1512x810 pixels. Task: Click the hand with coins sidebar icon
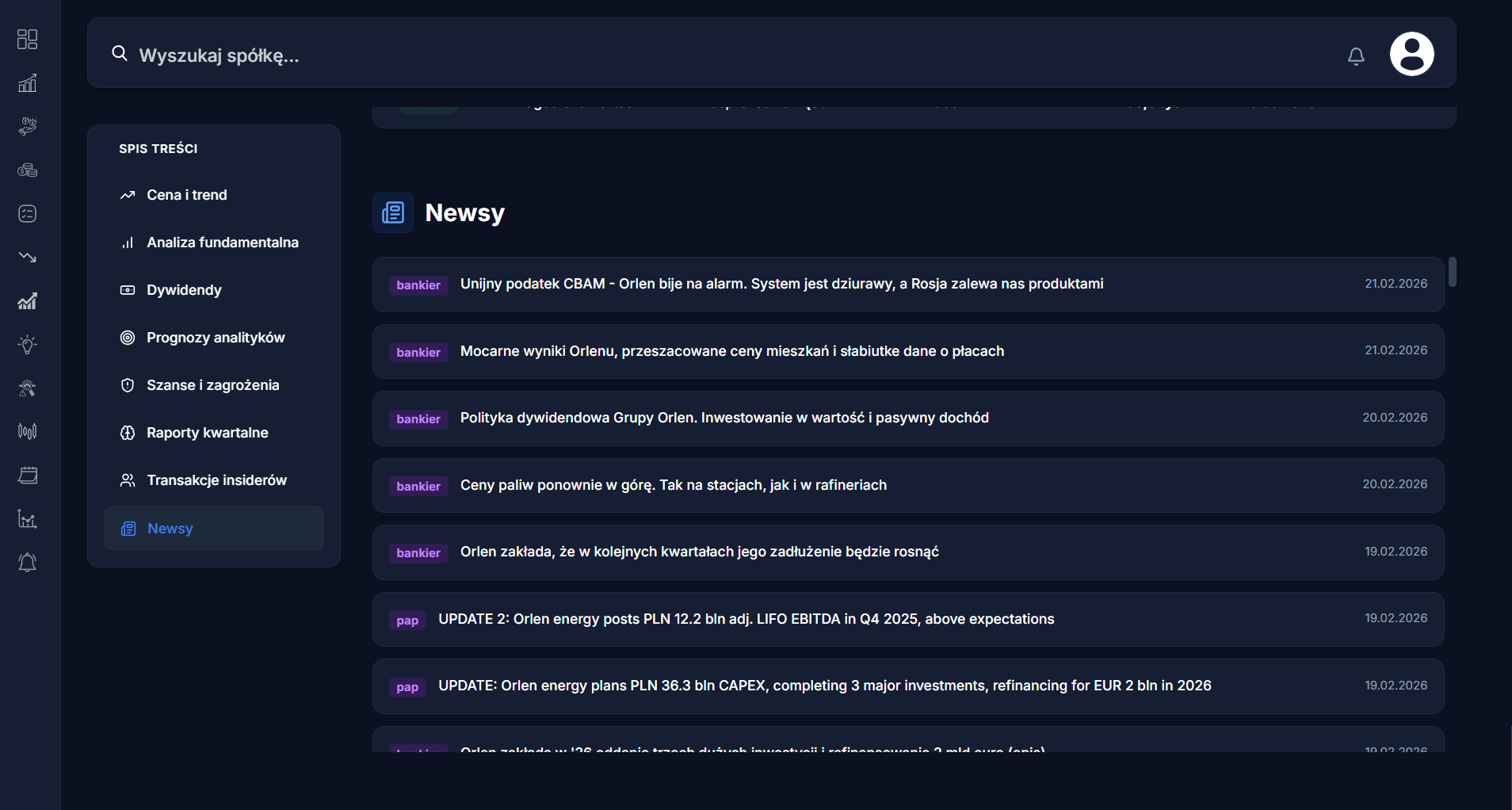pos(28,126)
